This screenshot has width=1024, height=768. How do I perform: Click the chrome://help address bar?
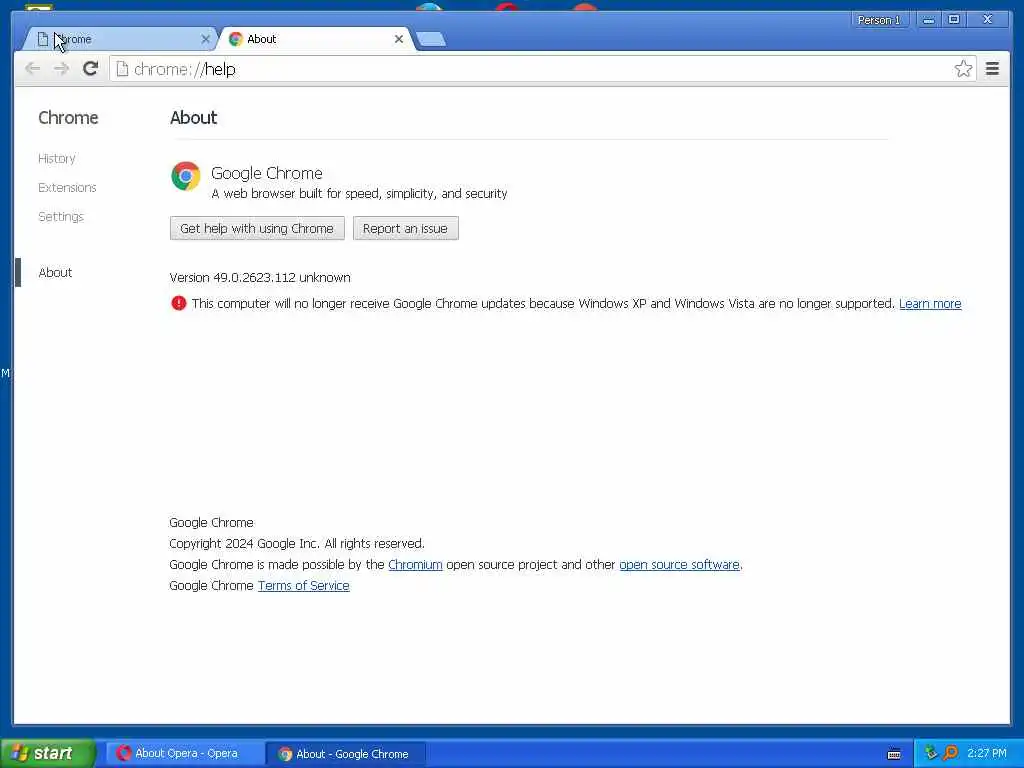pos(542,69)
